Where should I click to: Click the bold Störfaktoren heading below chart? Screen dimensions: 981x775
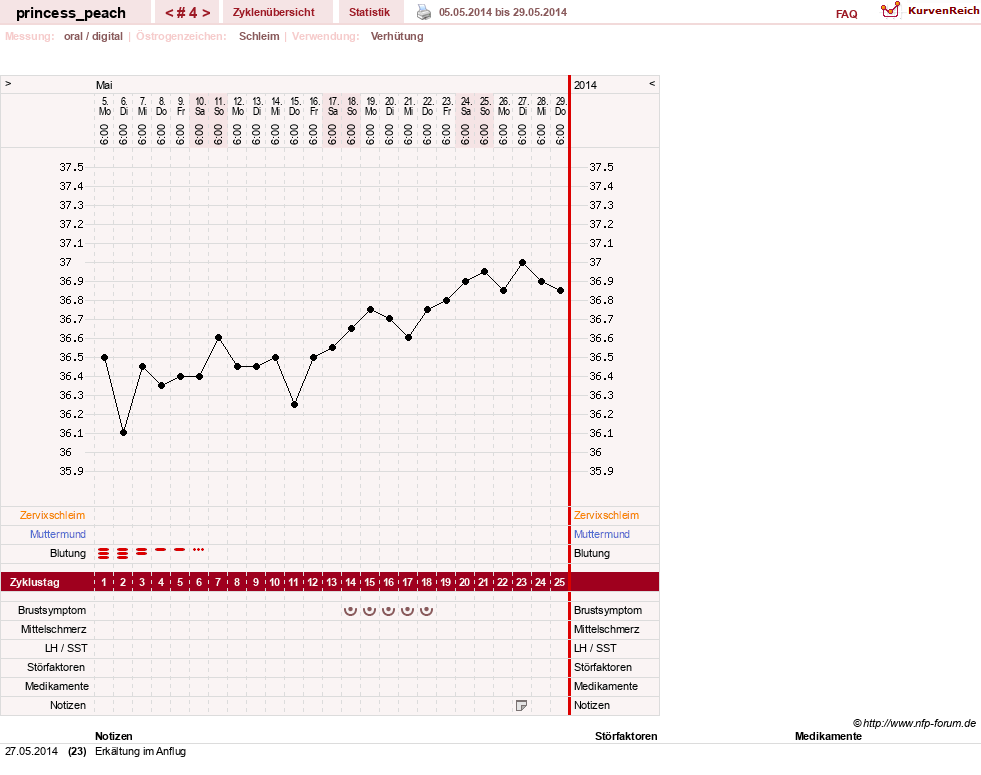[626, 736]
